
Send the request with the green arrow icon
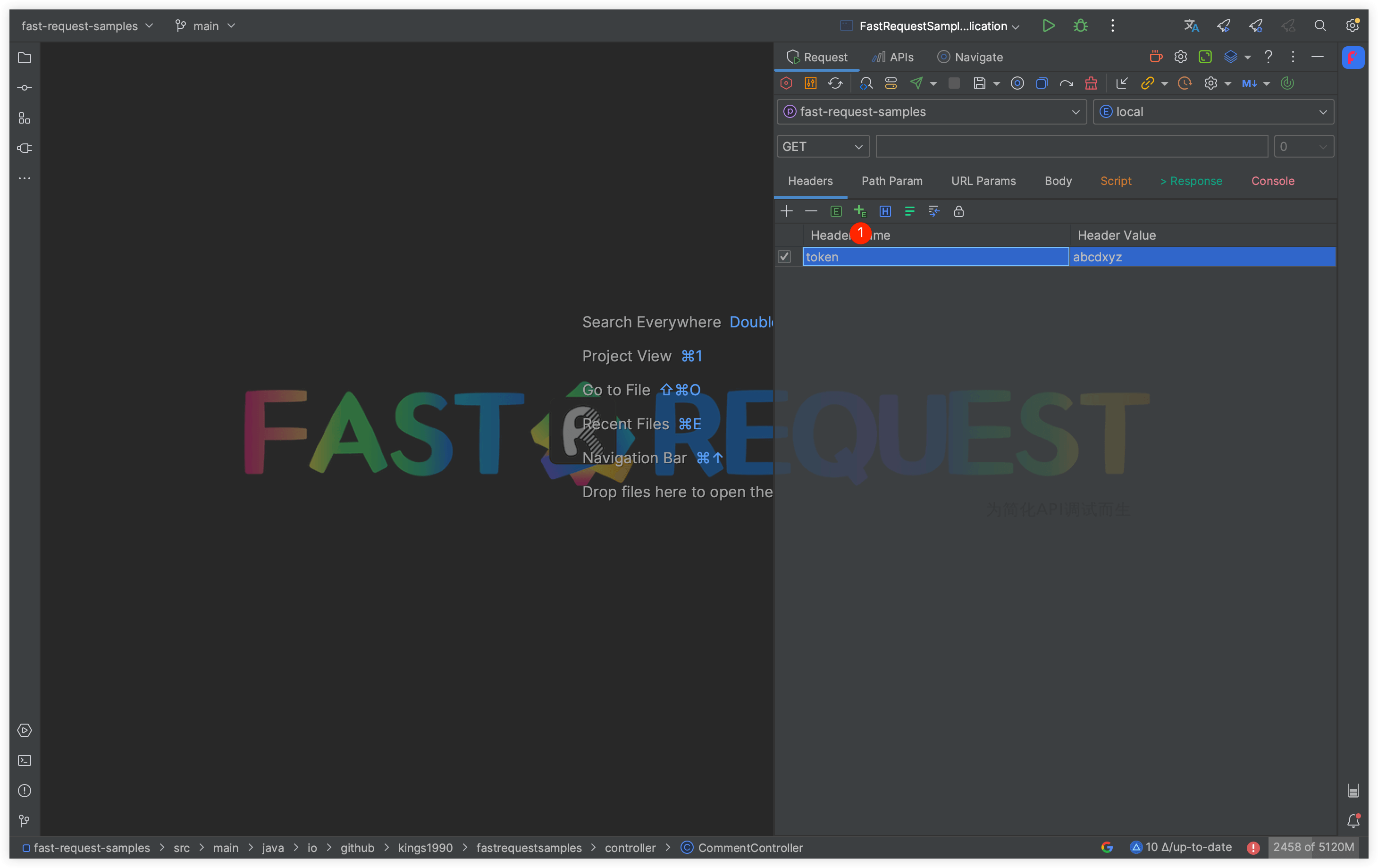pyautogui.click(x=917, y=83)
